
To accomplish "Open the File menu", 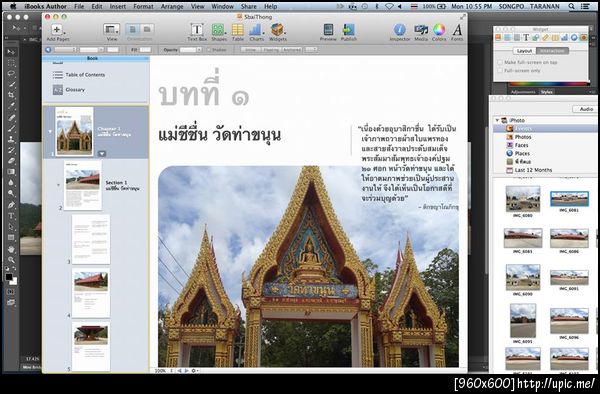I will 79,6.
